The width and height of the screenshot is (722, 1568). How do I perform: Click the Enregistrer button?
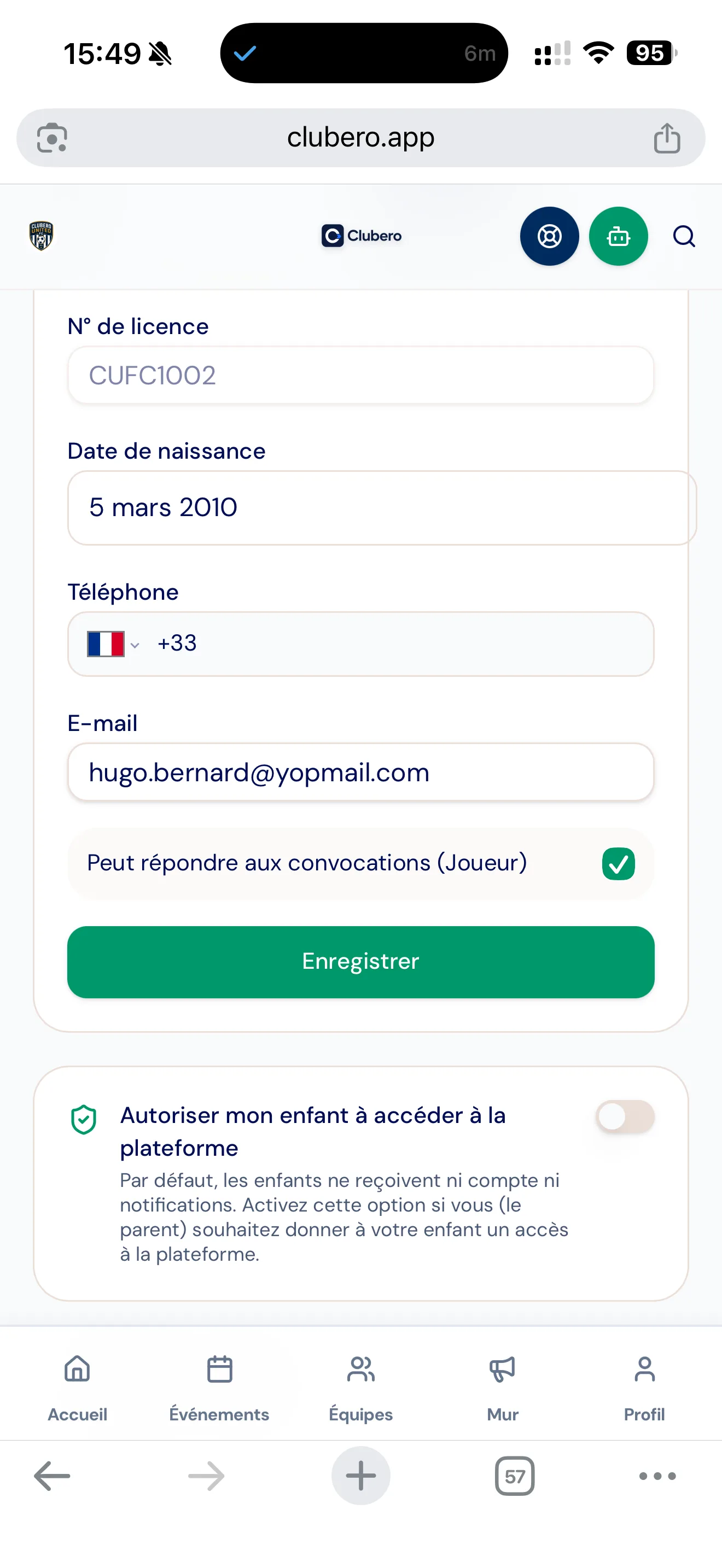pos(360,962)
